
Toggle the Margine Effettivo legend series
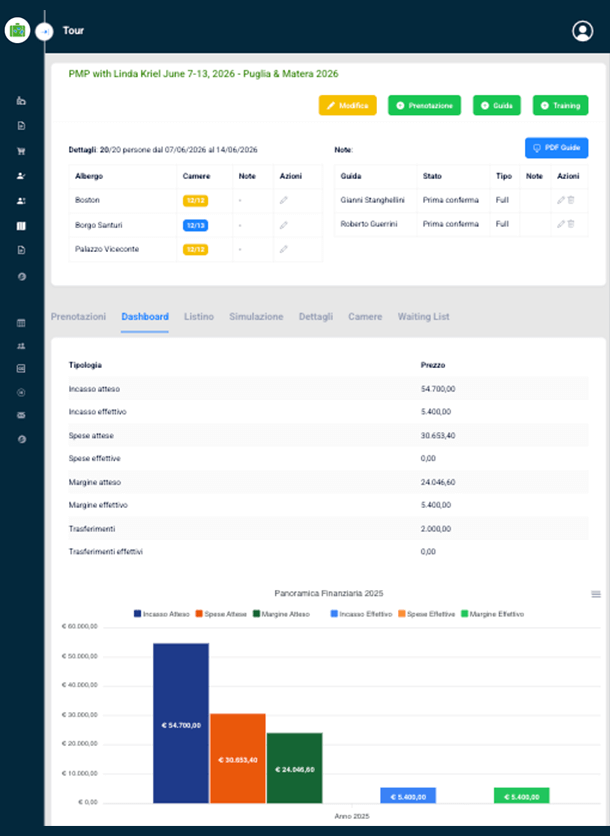491,613
